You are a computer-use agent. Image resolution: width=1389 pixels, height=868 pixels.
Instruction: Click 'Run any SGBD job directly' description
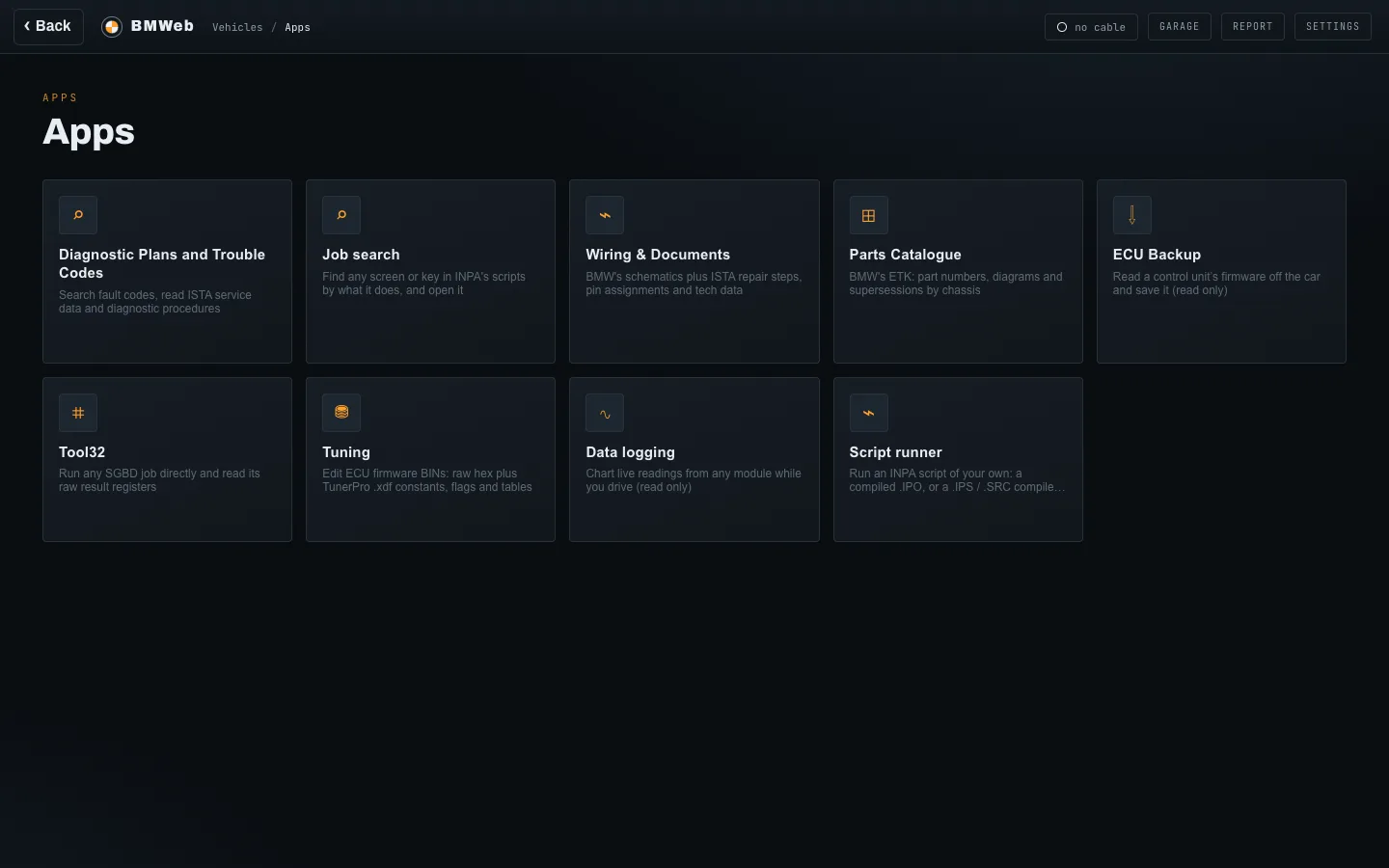click(159, 480)
